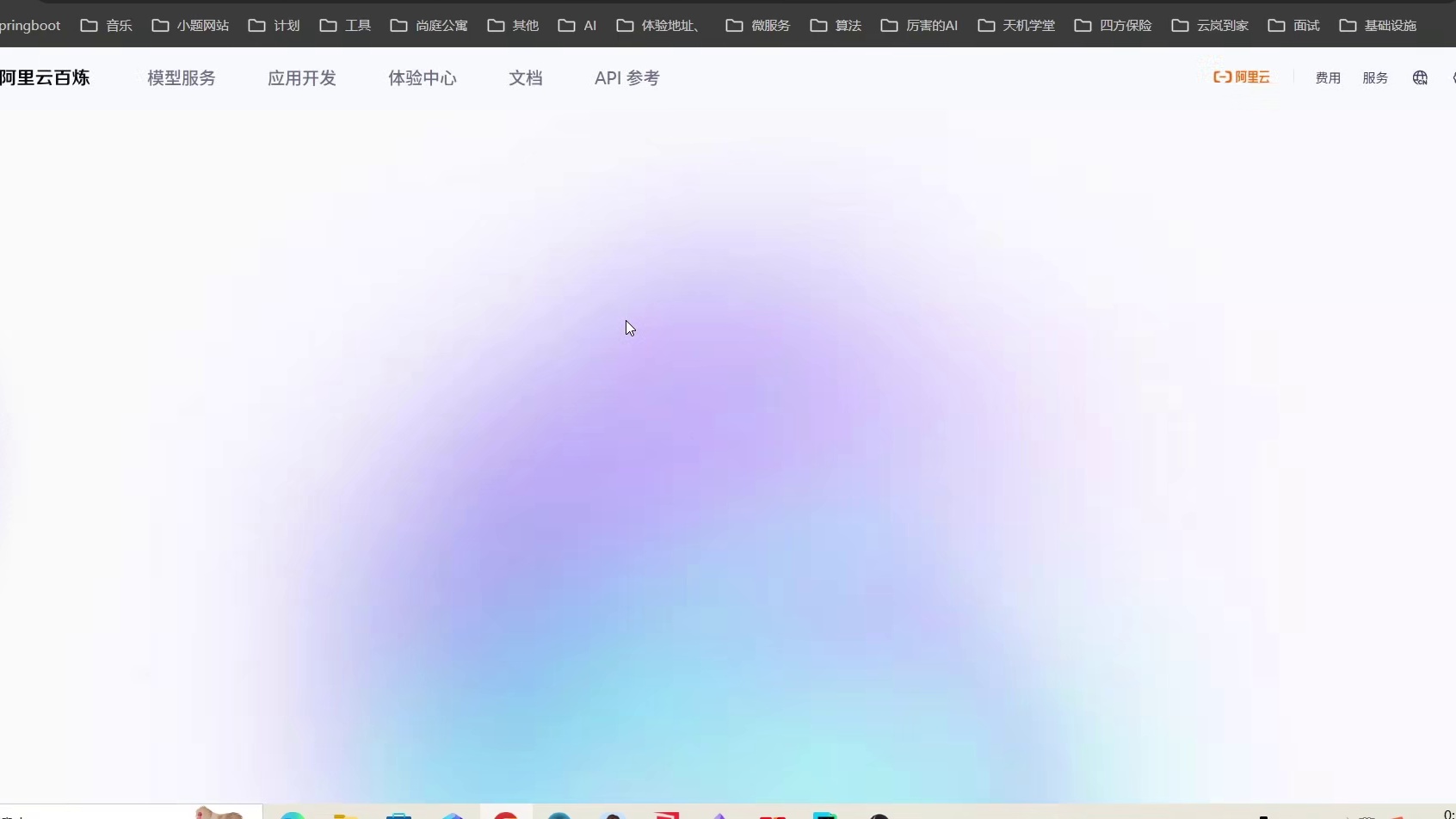Open the springboot bookmark on the bookmarks bar
The width and height of the screenshot is (1456, 819).
31,26
